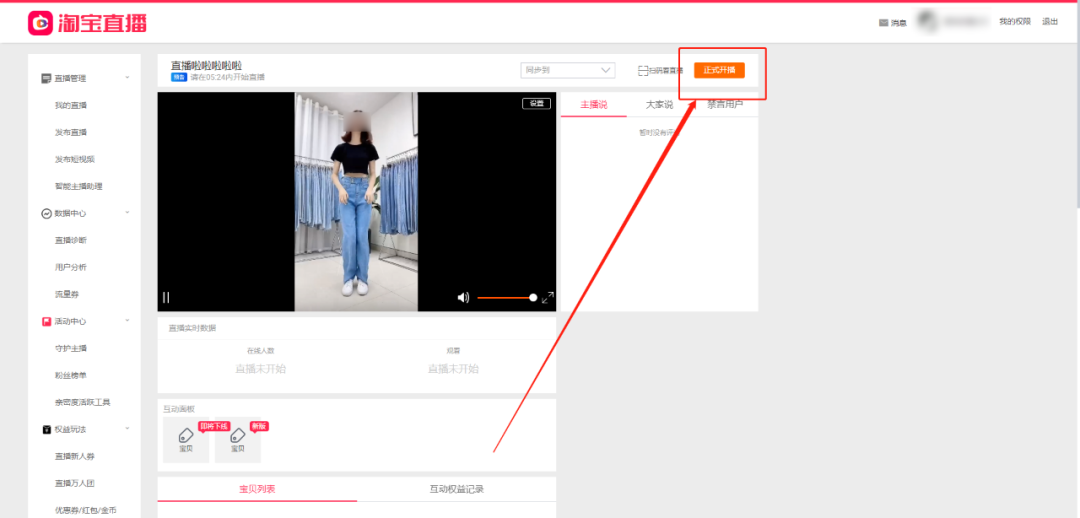The width and height of the screenshot is (1080, 518).
Task: Open 守护主播 in the sidebar
Action: click(x=71, y=349)
